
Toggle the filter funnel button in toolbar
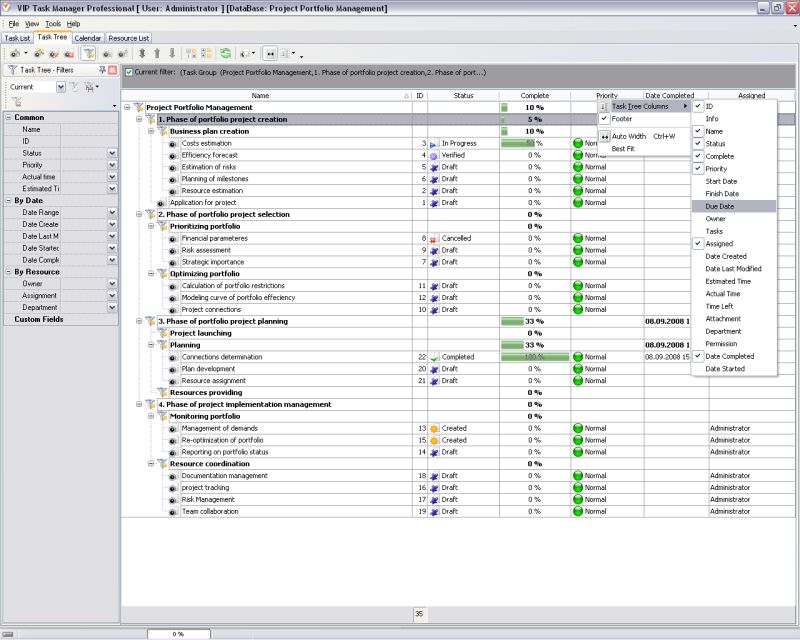88,53
